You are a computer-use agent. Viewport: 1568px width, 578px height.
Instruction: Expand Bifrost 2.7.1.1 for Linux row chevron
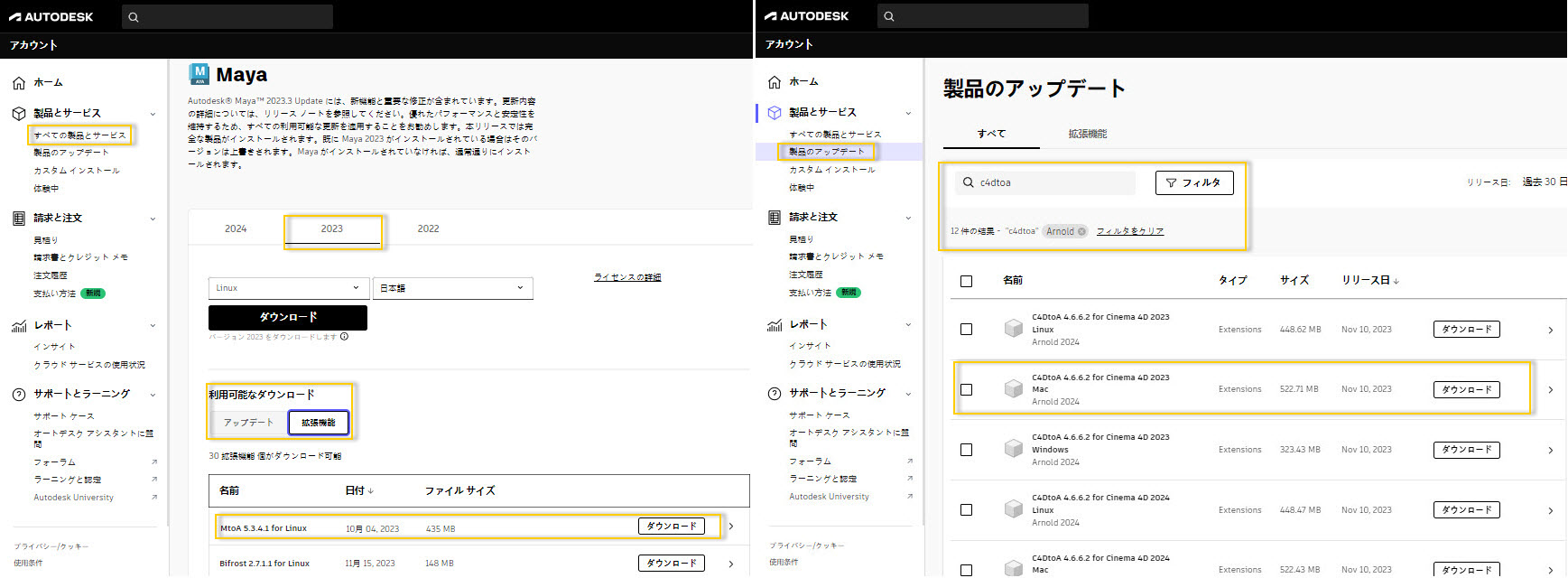click(x=731, y=564)
